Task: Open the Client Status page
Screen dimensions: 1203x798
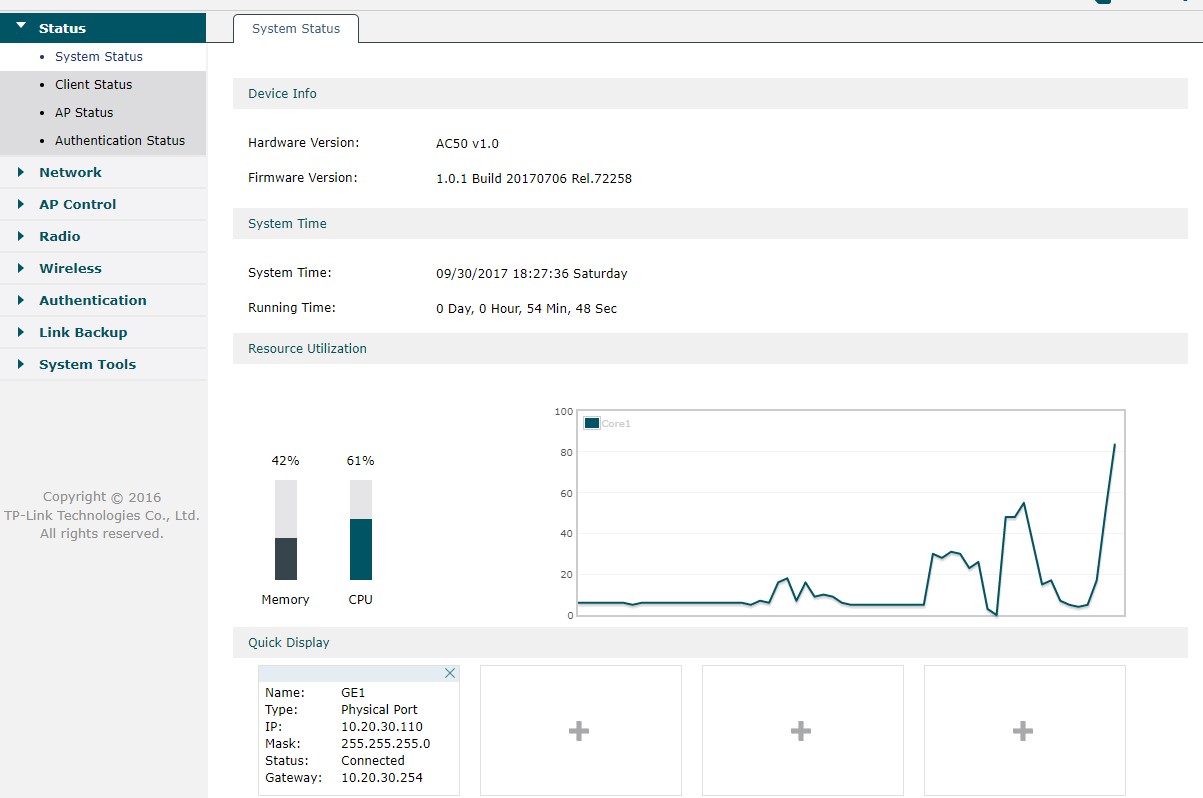Action: (x=93, y=85)
